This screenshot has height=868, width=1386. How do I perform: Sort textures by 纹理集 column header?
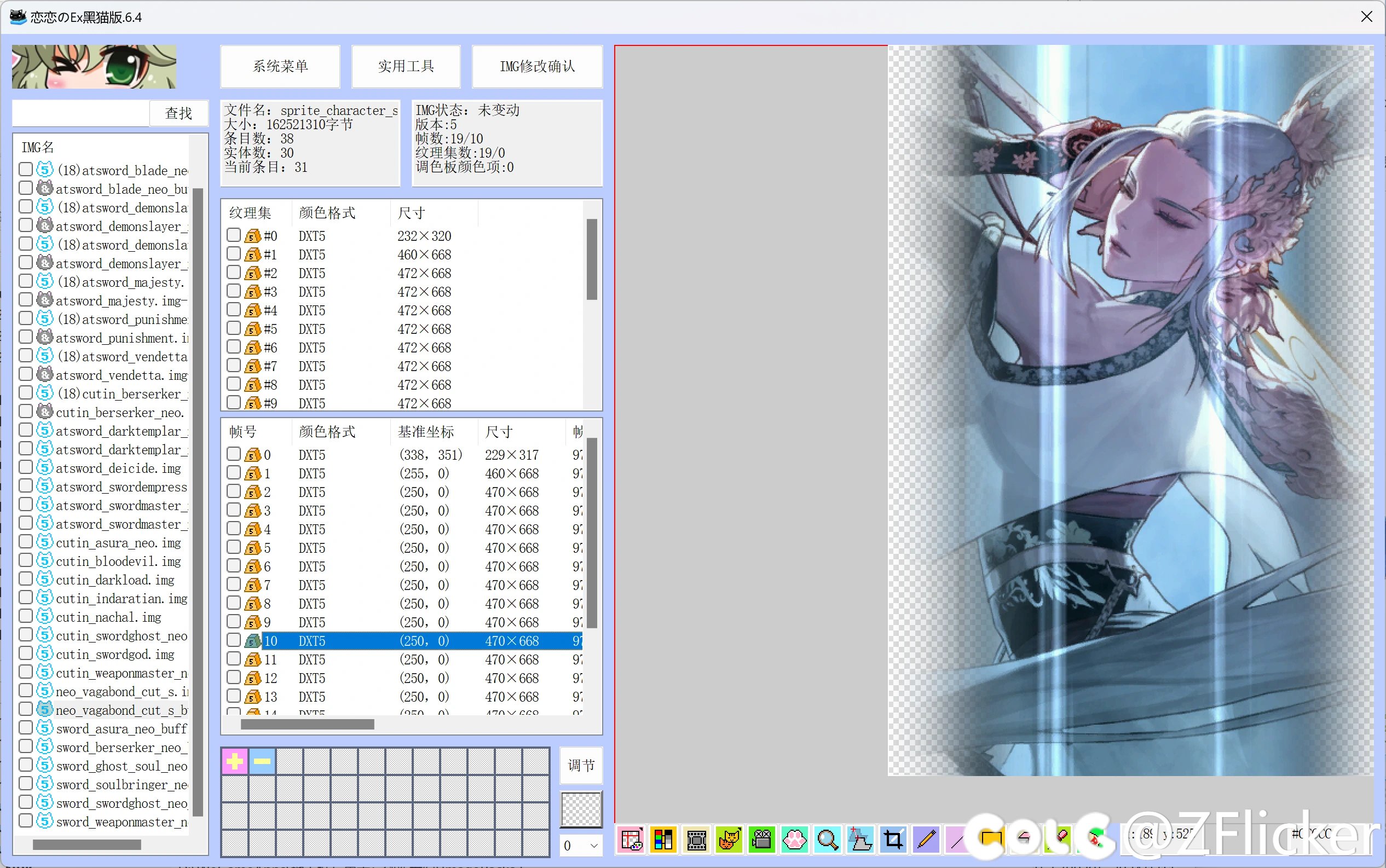pyautogui.click(x=250, y=213)
